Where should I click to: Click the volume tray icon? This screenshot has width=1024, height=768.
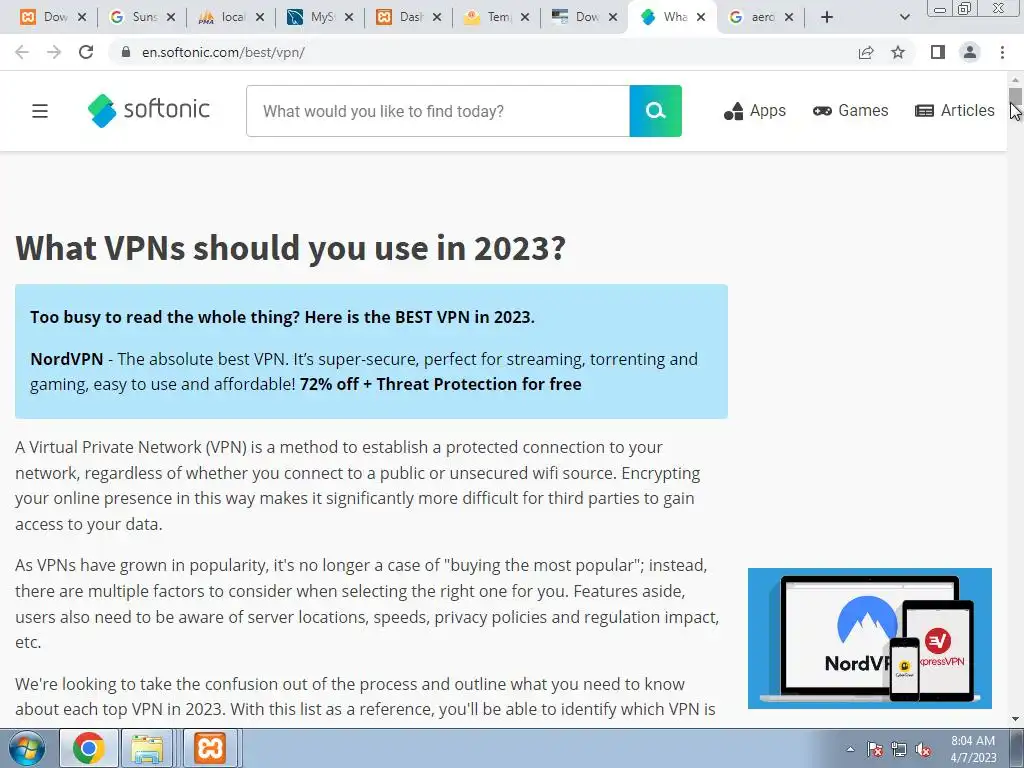tap(923, 749)
